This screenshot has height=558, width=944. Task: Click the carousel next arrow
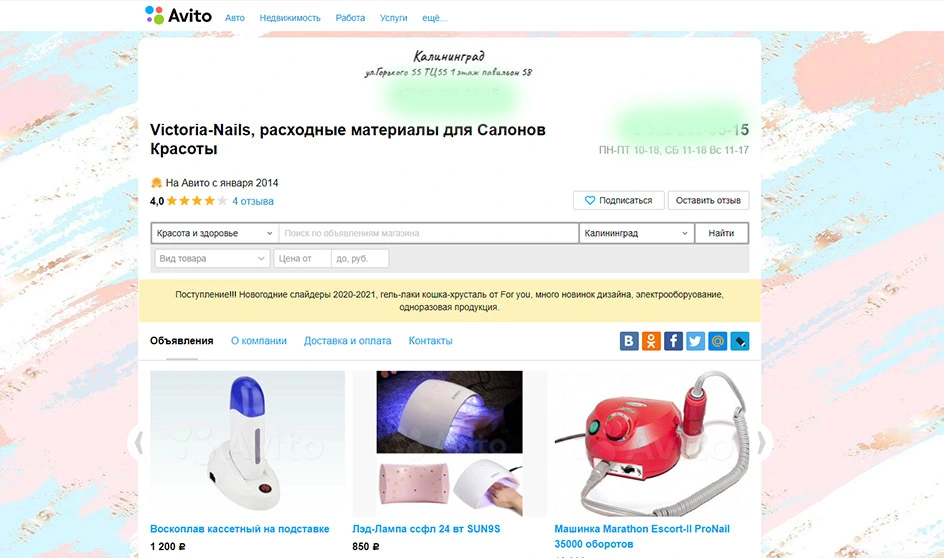tap(762, 442)
